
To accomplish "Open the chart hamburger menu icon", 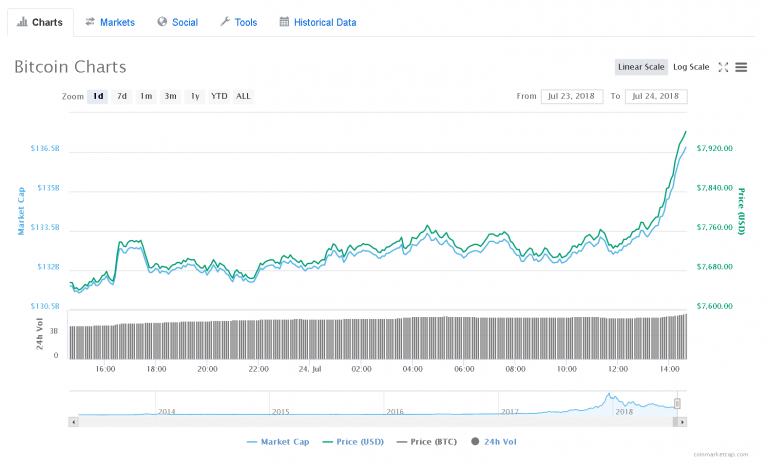I will click(x=741, y=67).
